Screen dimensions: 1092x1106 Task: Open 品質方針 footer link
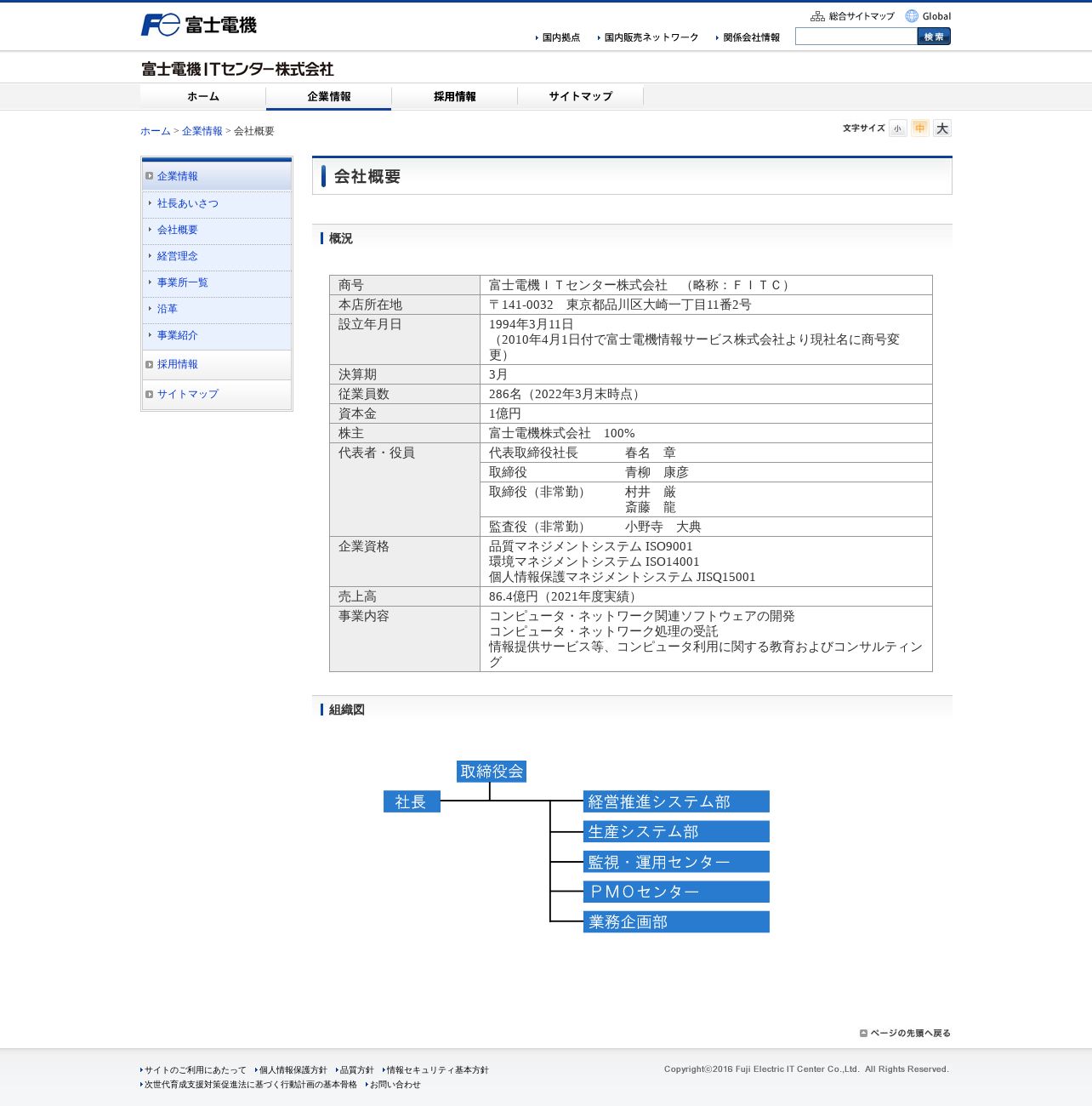coord(357,1070)
